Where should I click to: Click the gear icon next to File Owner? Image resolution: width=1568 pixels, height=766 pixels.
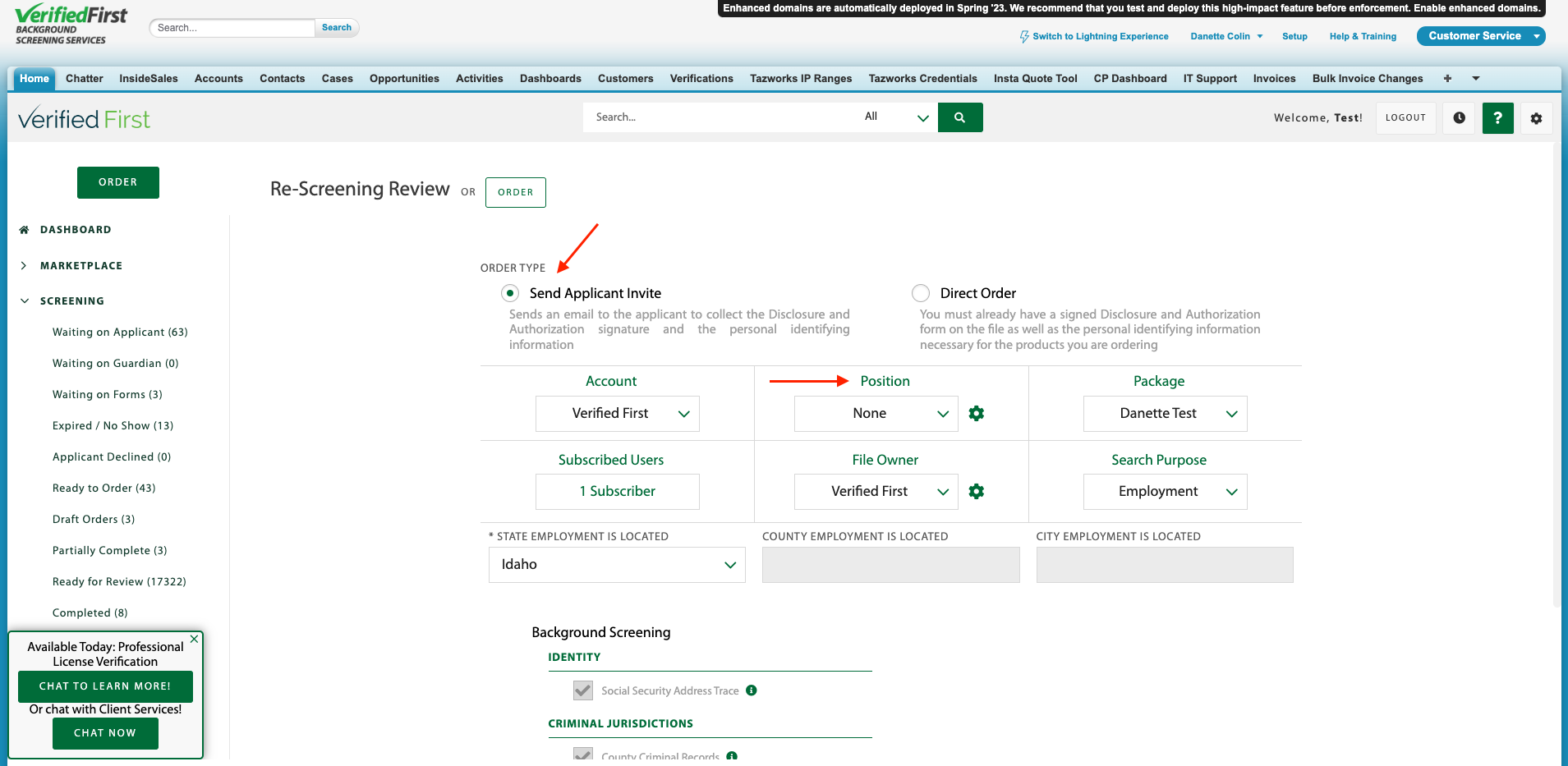tap(977, 492)
